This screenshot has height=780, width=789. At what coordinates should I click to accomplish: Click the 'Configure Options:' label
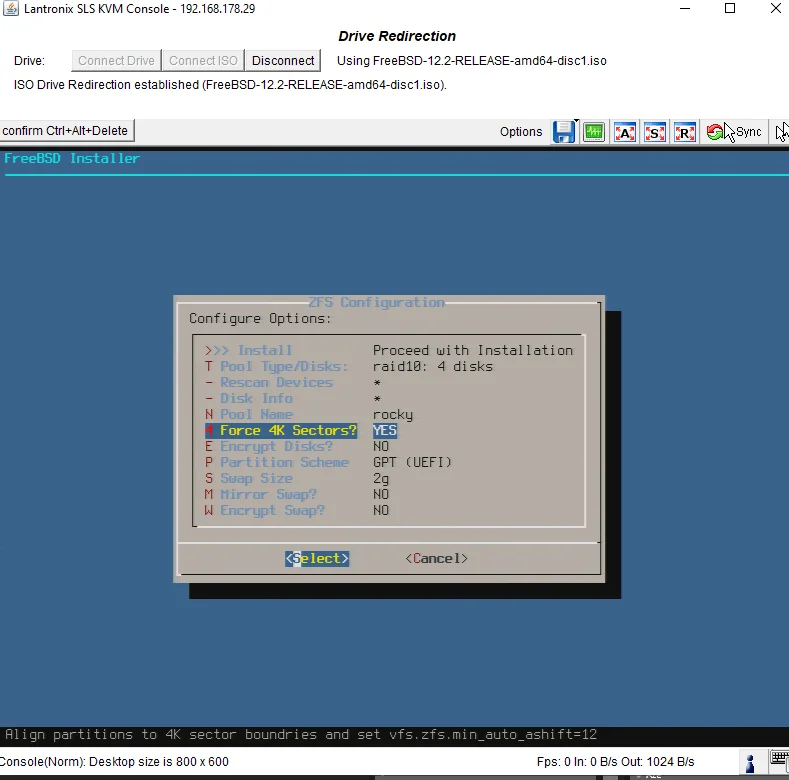(260, 319)
